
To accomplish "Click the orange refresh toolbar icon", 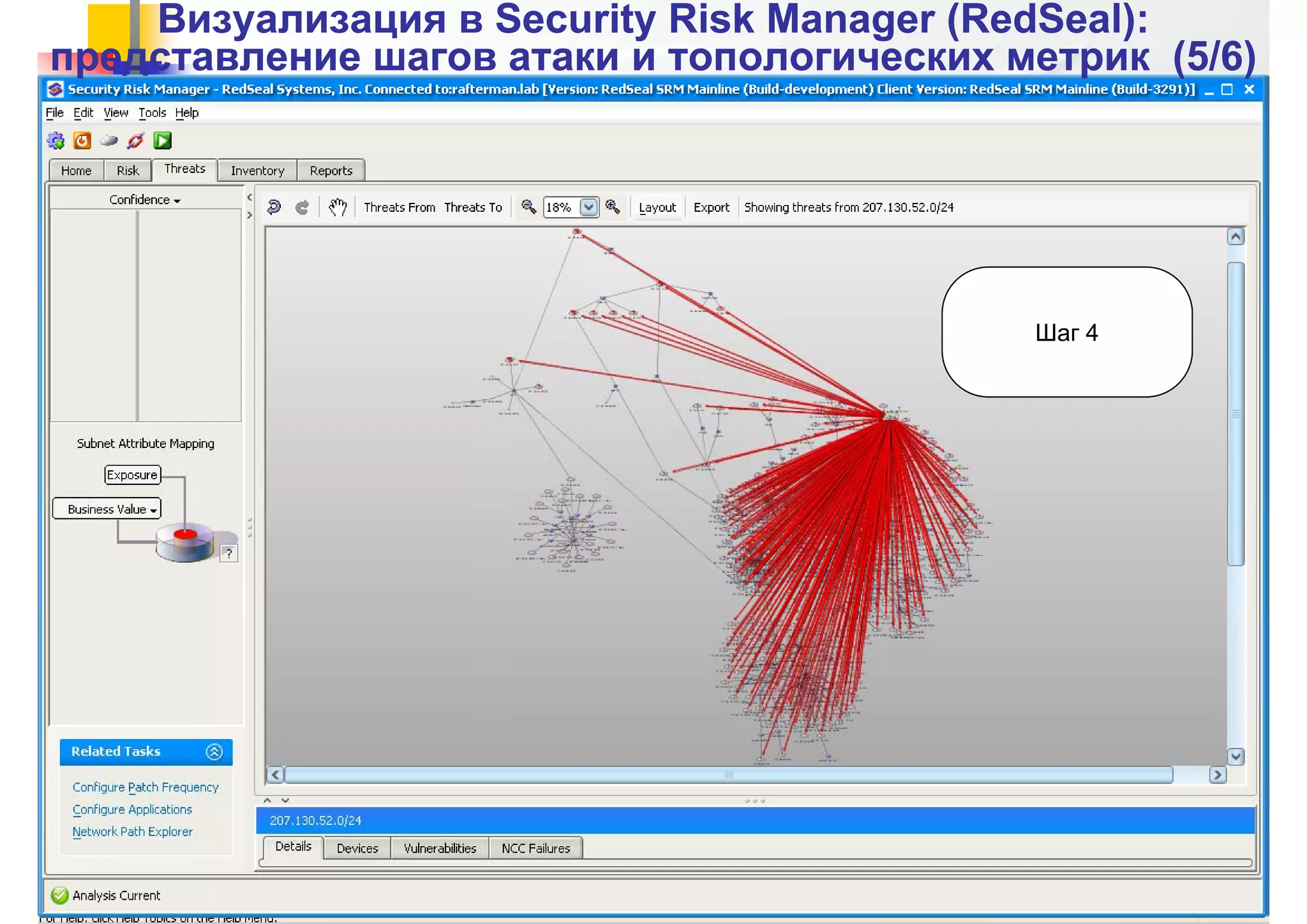I will pyautogui.click(x=82, y=140).
